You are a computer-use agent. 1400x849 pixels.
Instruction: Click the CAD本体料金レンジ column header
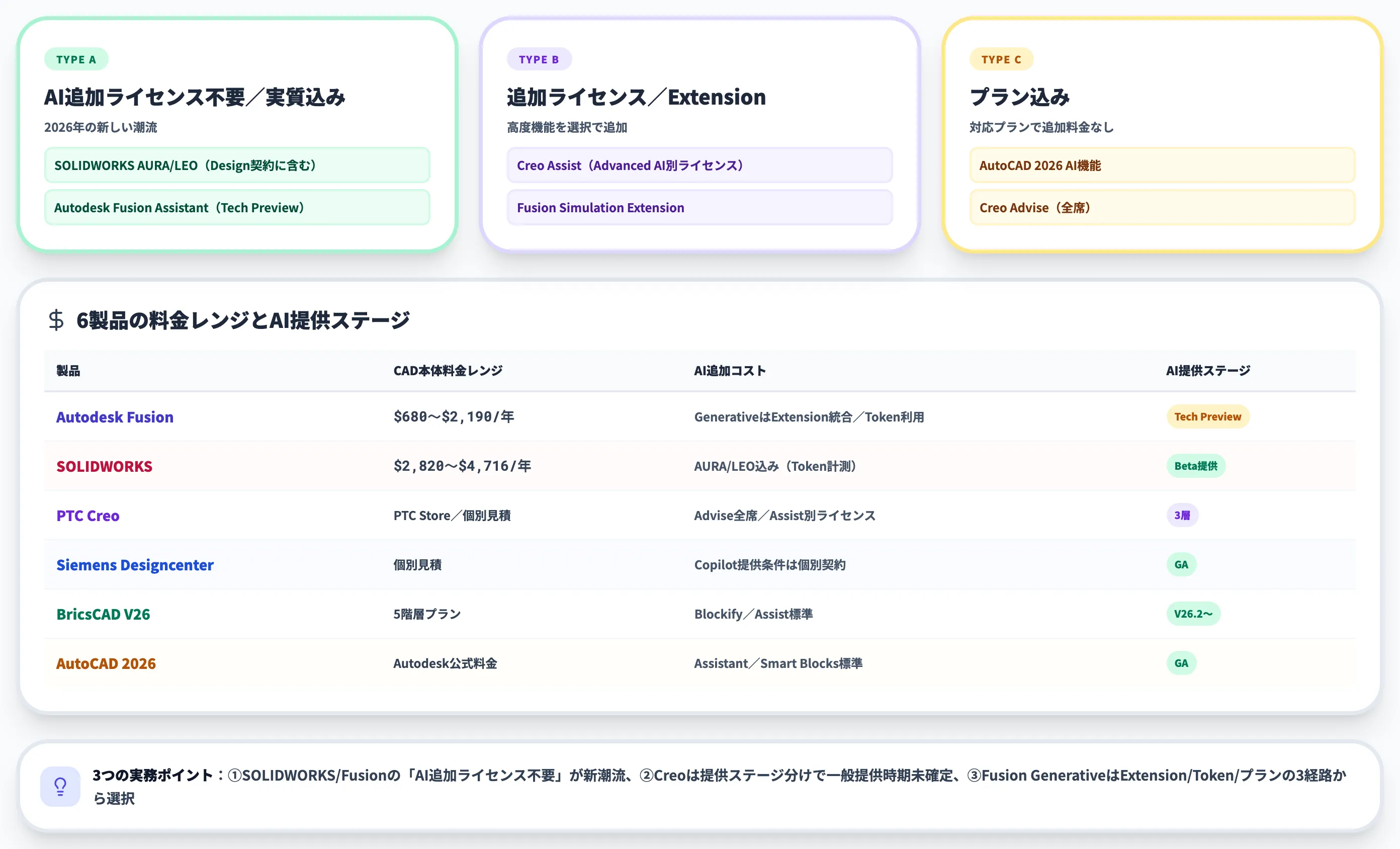point(448,371)
